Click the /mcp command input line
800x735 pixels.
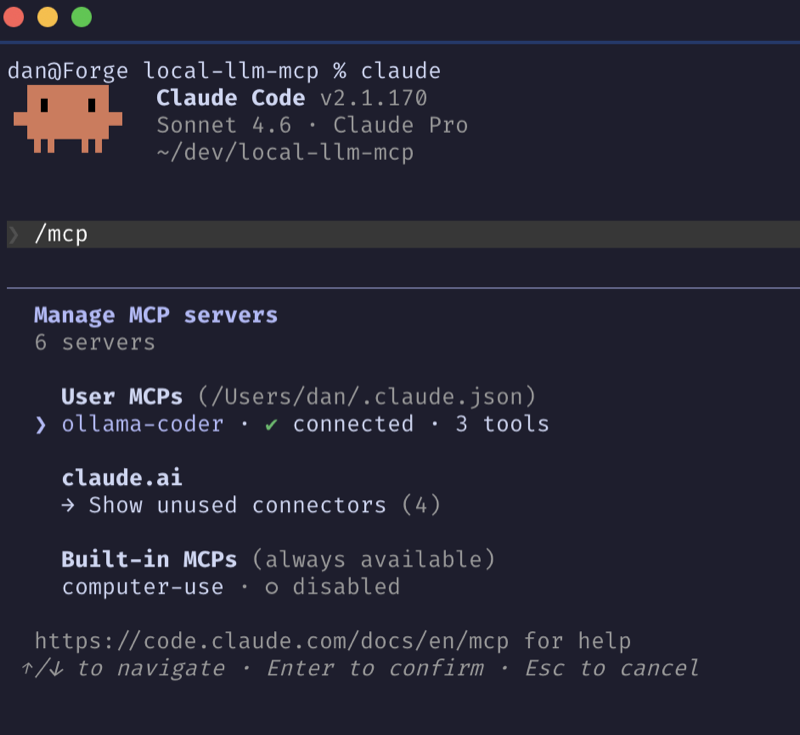[x=403, y=234]
